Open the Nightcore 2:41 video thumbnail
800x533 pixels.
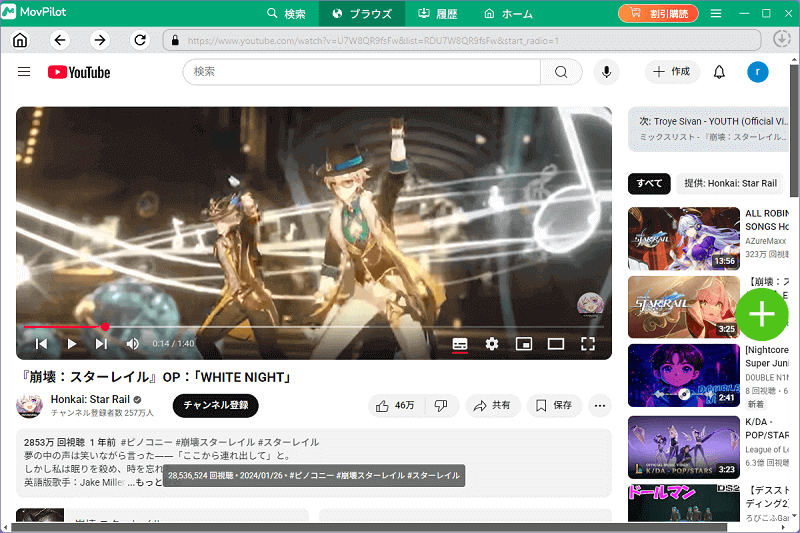(x=684, y=375)
